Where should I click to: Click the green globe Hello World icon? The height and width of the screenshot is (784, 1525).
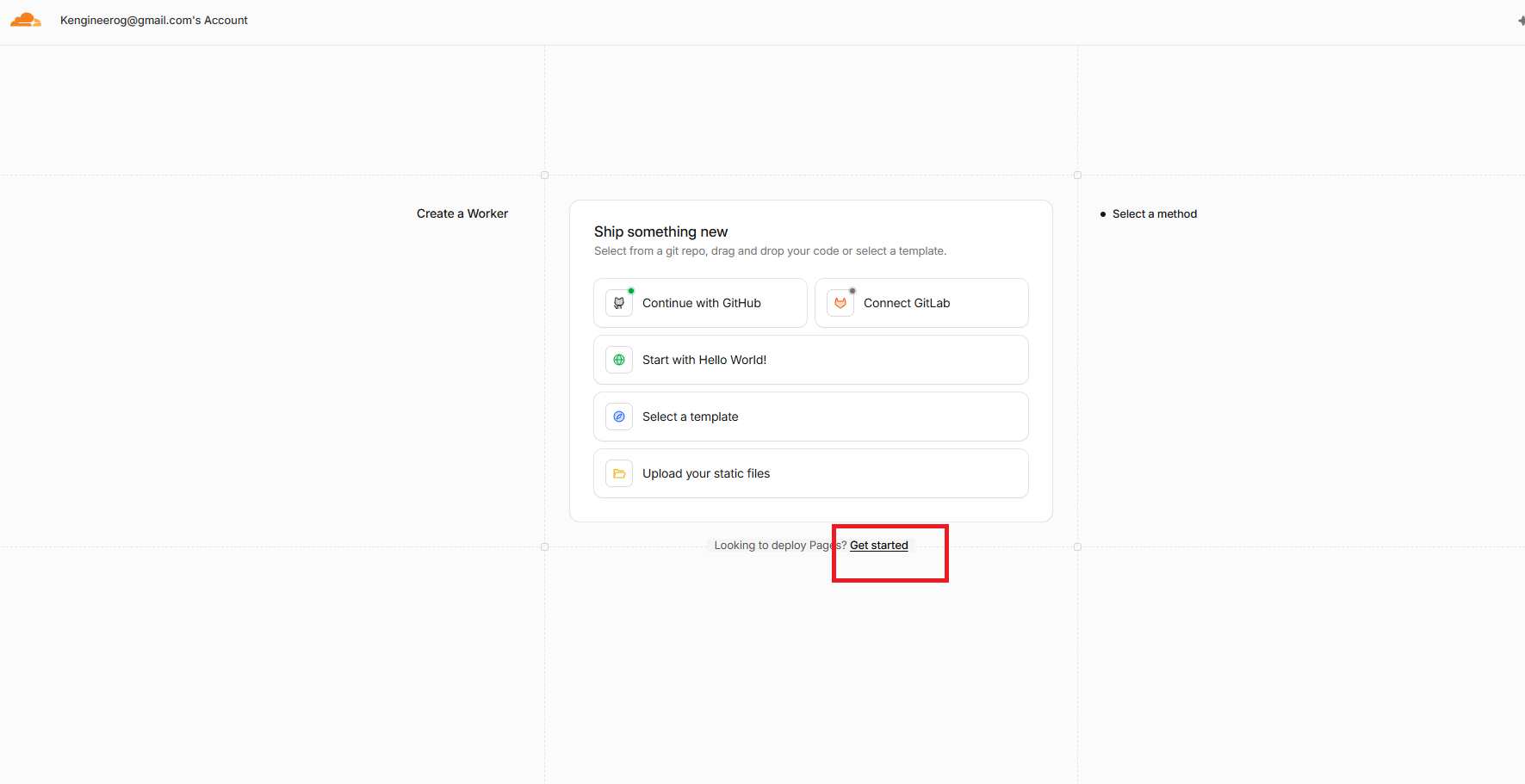[x=619, y=360]
